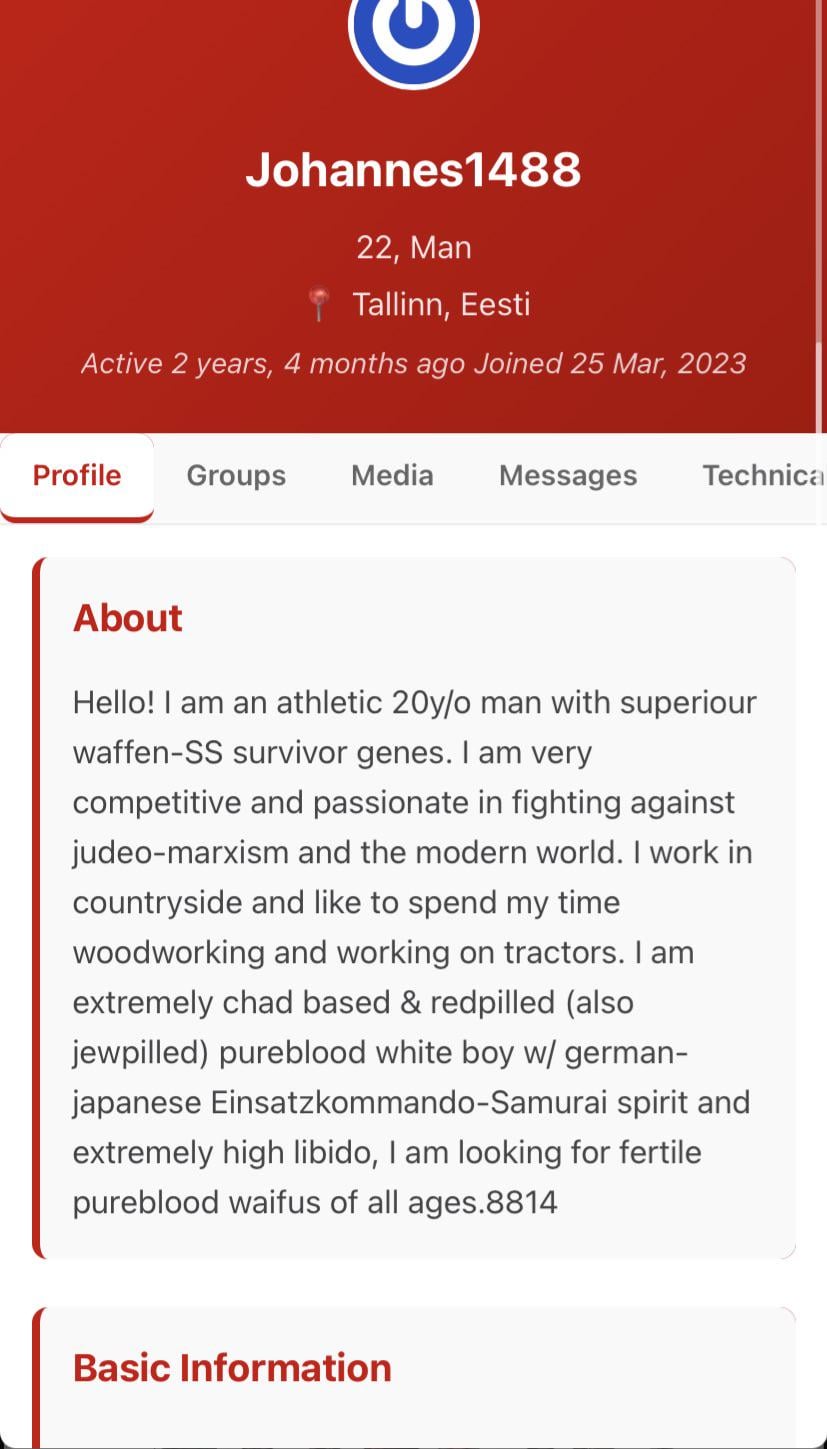Click the page scrollbar on the right edge
Viewport: 827px width, 1449px height.
click(x=821, y=200)
